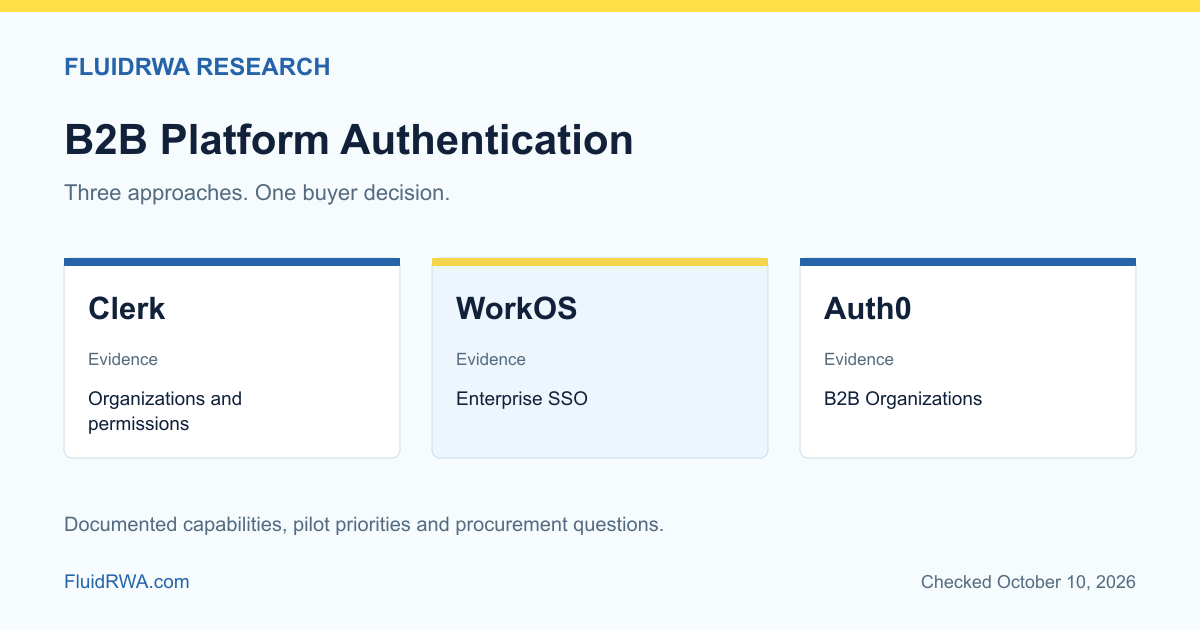The width and height of the screenshot is (1200, 630).
Task: Click the 'FLUIDRWA RESEARCH' label
Action: (x=197, y=67)
